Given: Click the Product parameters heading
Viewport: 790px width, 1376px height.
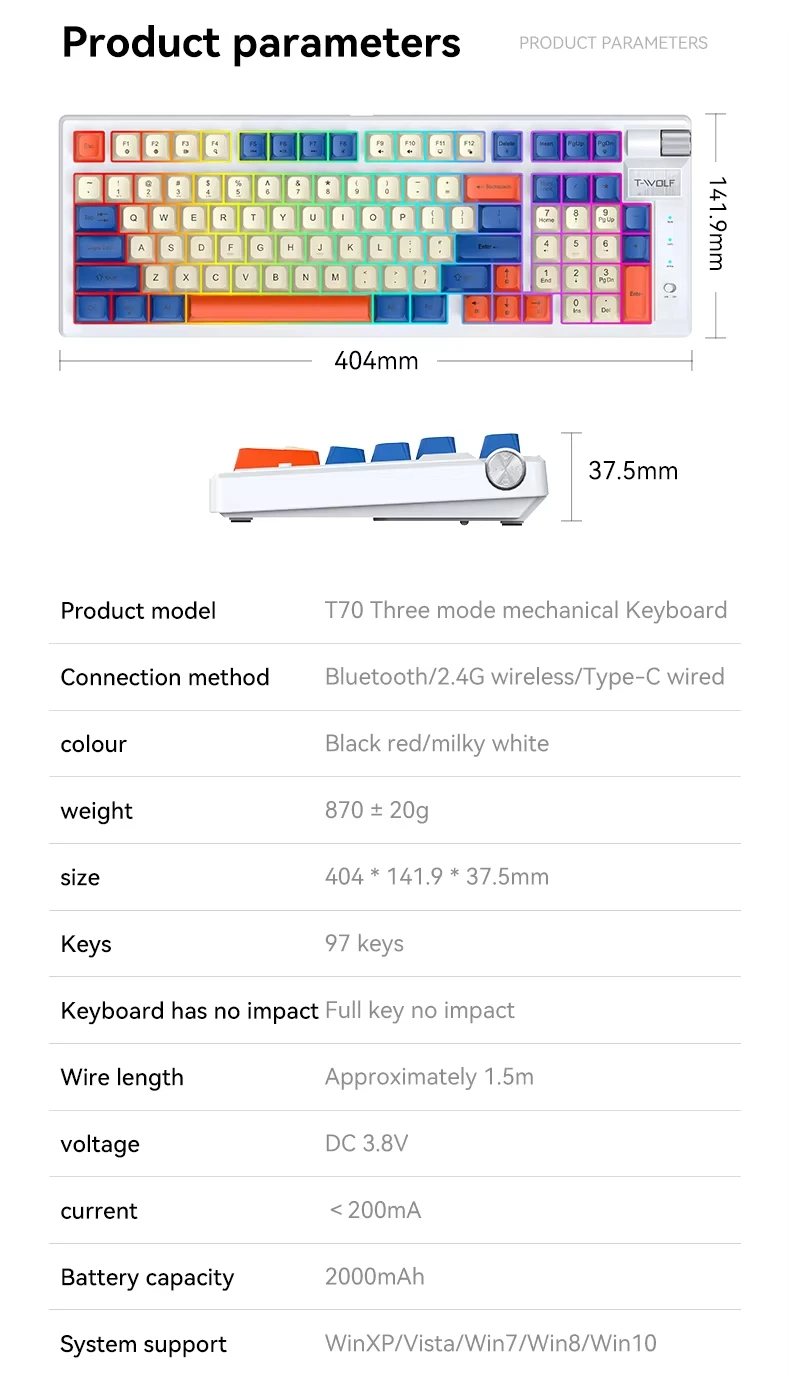Looking at the screenshot, I should click(261, 43).
